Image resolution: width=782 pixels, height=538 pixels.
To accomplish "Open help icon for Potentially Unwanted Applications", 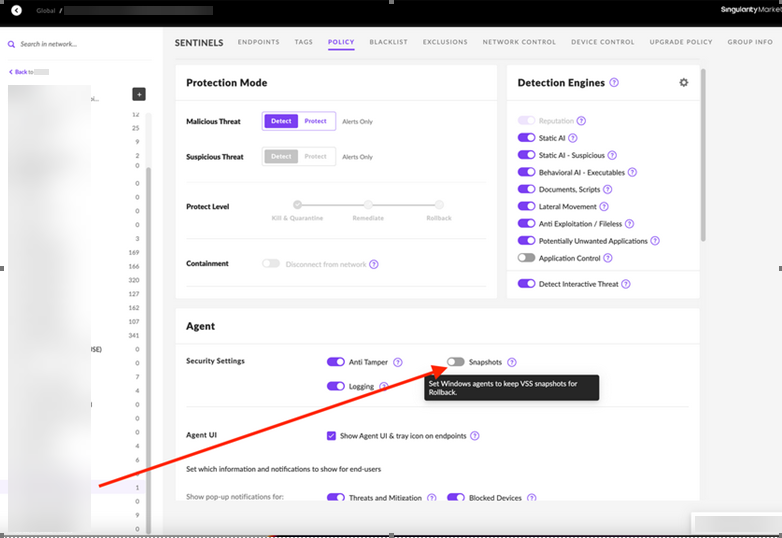I will click(x=655, y=241).
